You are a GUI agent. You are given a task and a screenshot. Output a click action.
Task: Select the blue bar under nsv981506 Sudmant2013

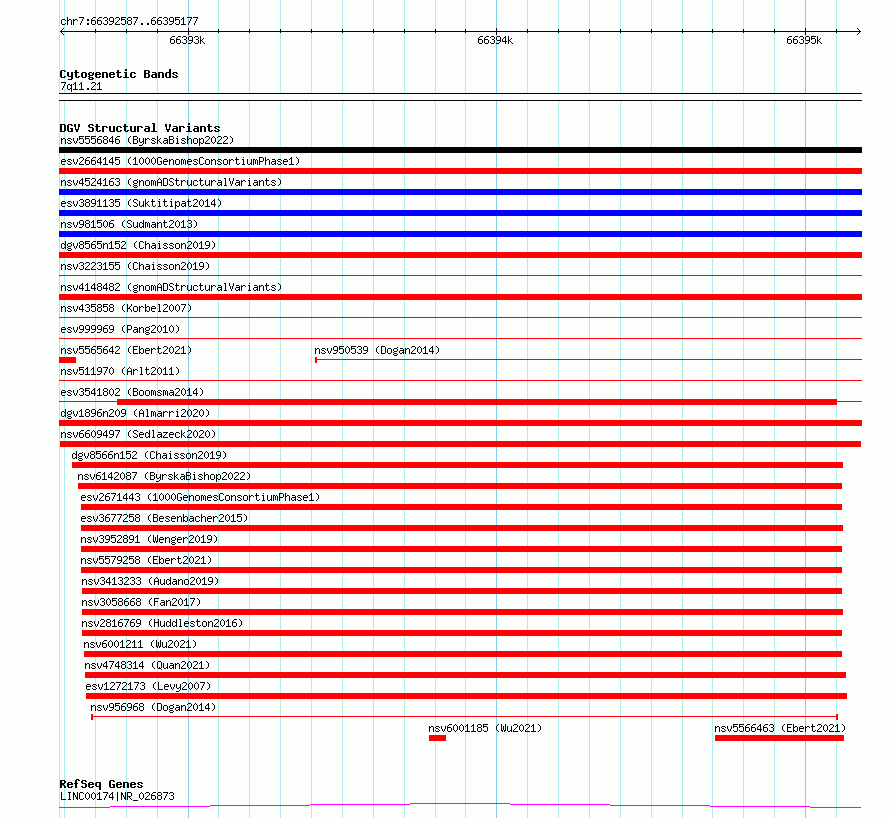click(460, 234)
